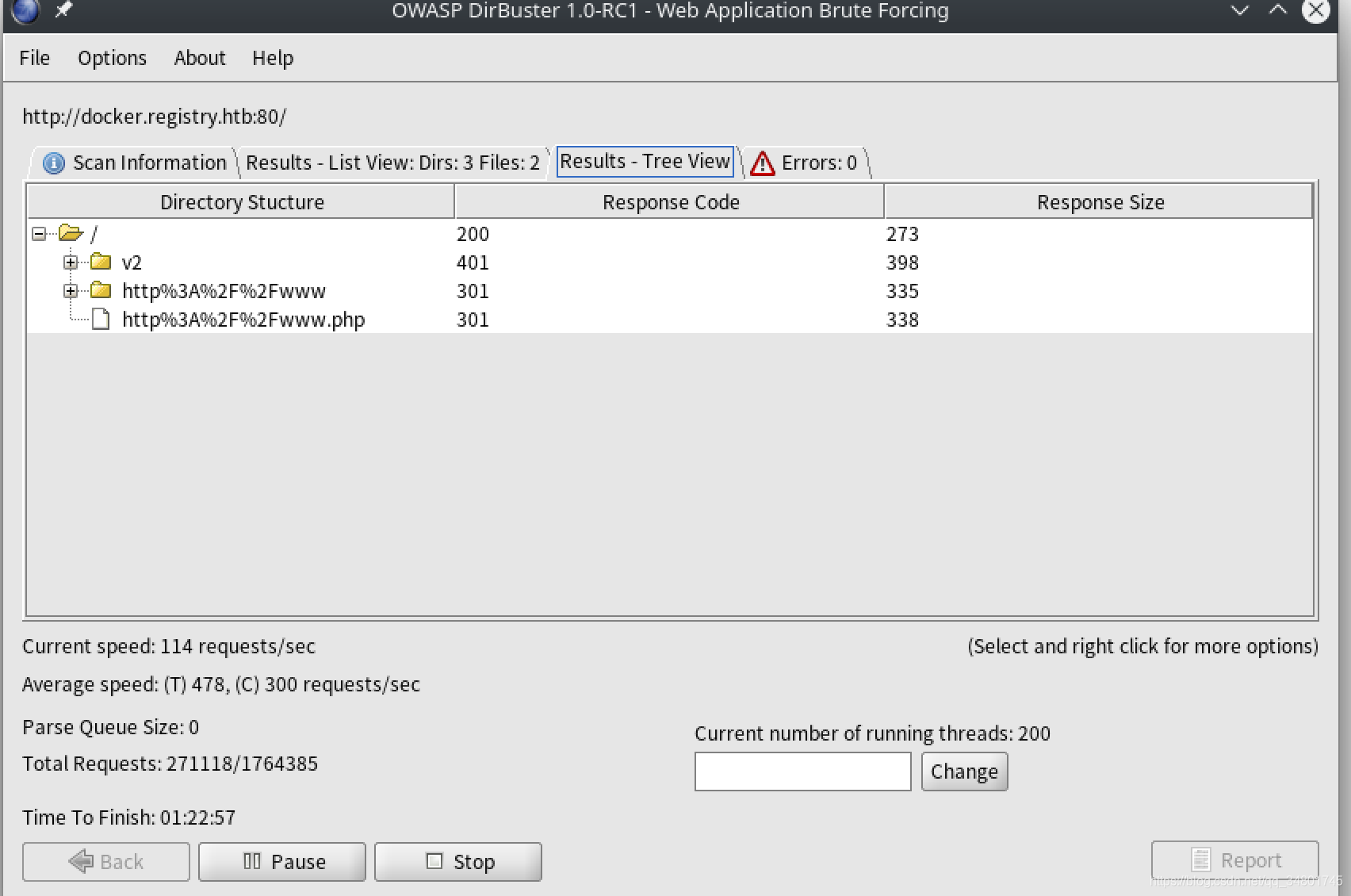Minimize the DirBuster window

coord(1240,10)
